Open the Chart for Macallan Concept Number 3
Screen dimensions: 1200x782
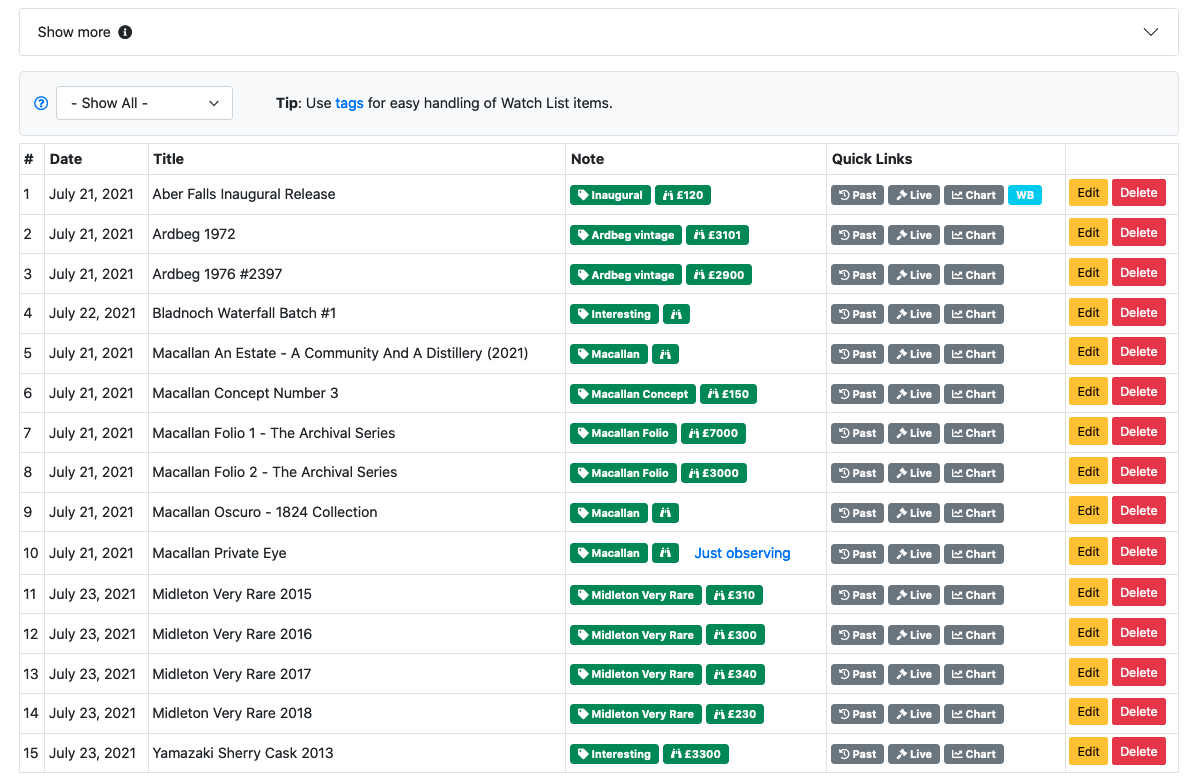tap(973, 393)
